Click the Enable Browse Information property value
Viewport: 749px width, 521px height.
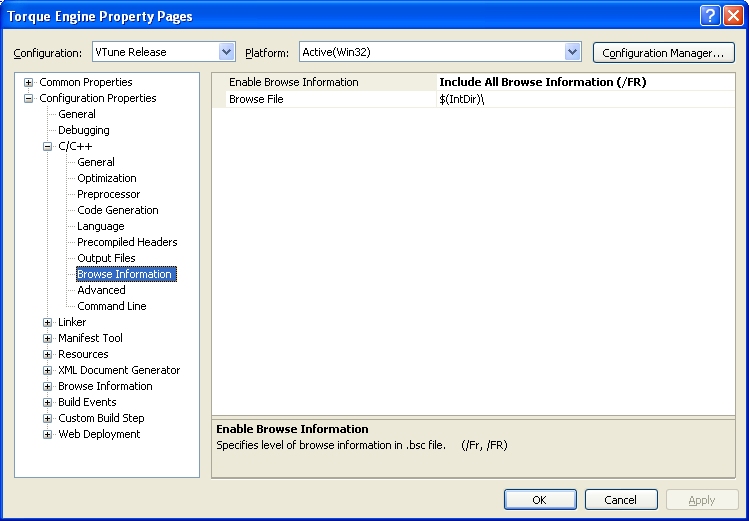542,82
